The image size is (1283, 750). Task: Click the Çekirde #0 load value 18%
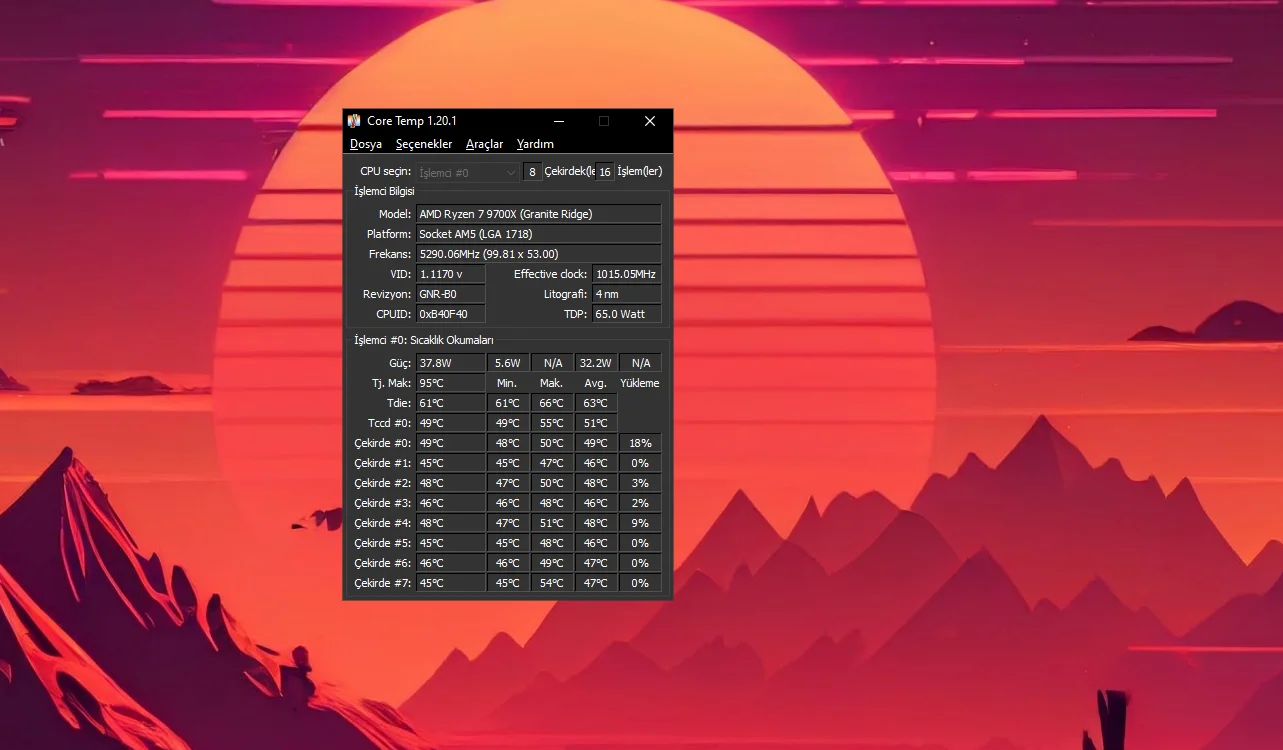(x=640, y=443)
